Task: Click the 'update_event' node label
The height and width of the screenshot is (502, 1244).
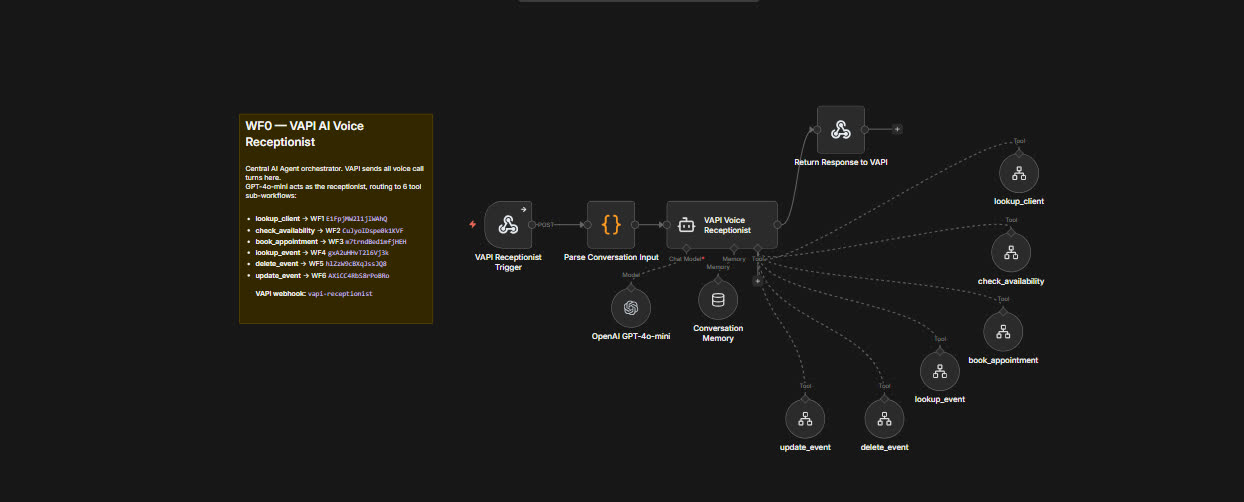Action: 805,447
